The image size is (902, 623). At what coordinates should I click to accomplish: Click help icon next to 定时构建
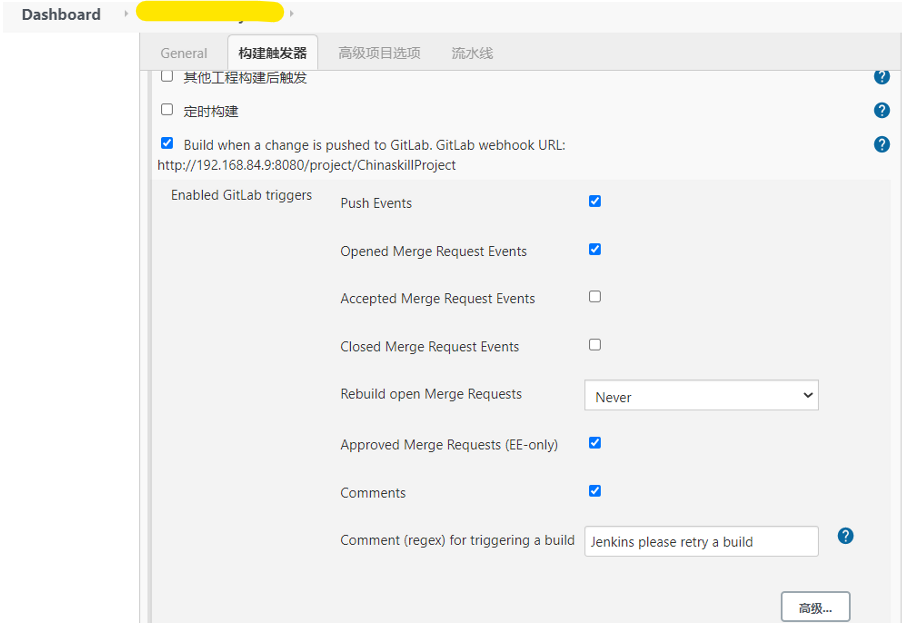(x=881, y=110)
